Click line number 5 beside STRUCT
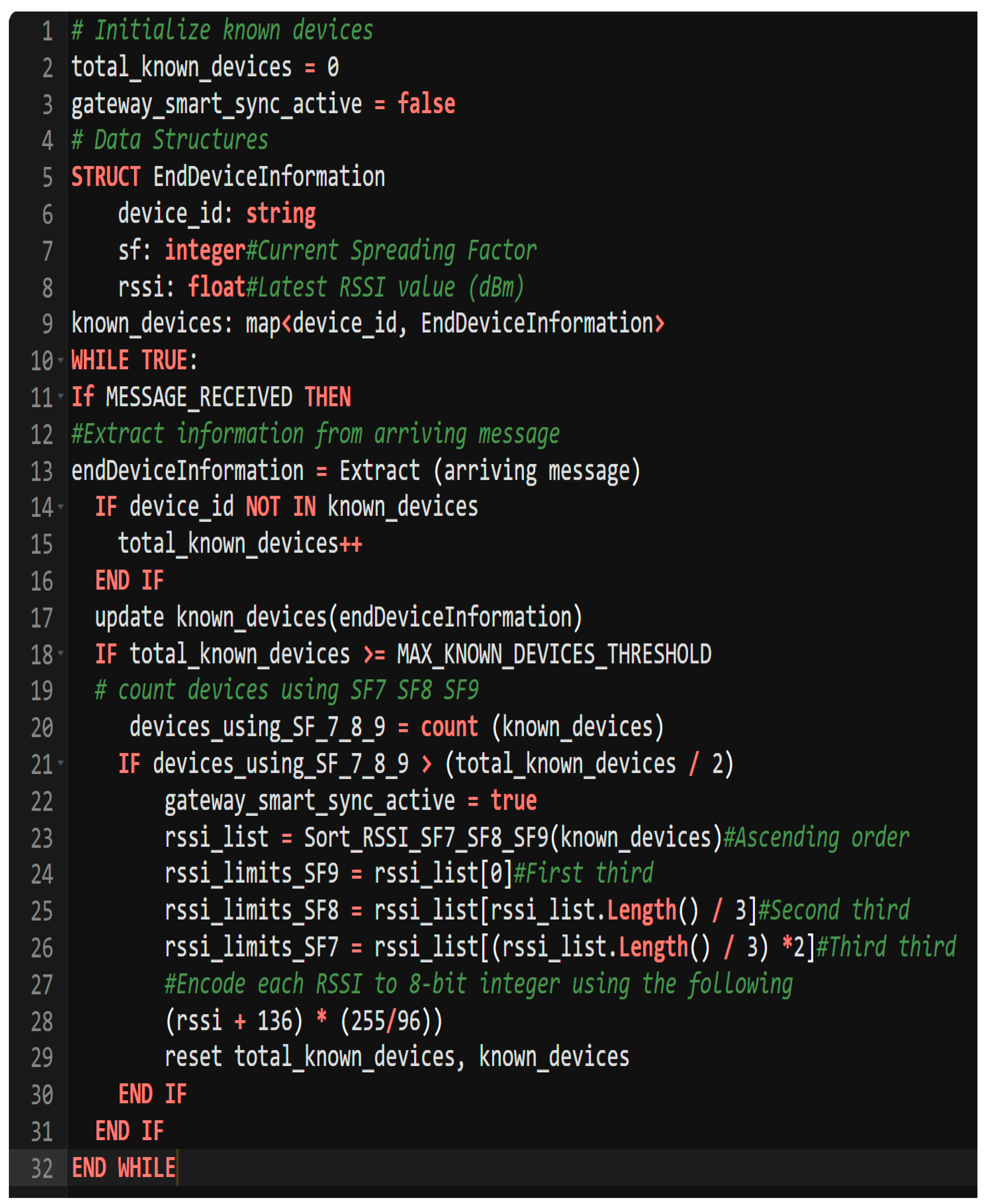This screenshot has width=987, height=1204. 47,177
